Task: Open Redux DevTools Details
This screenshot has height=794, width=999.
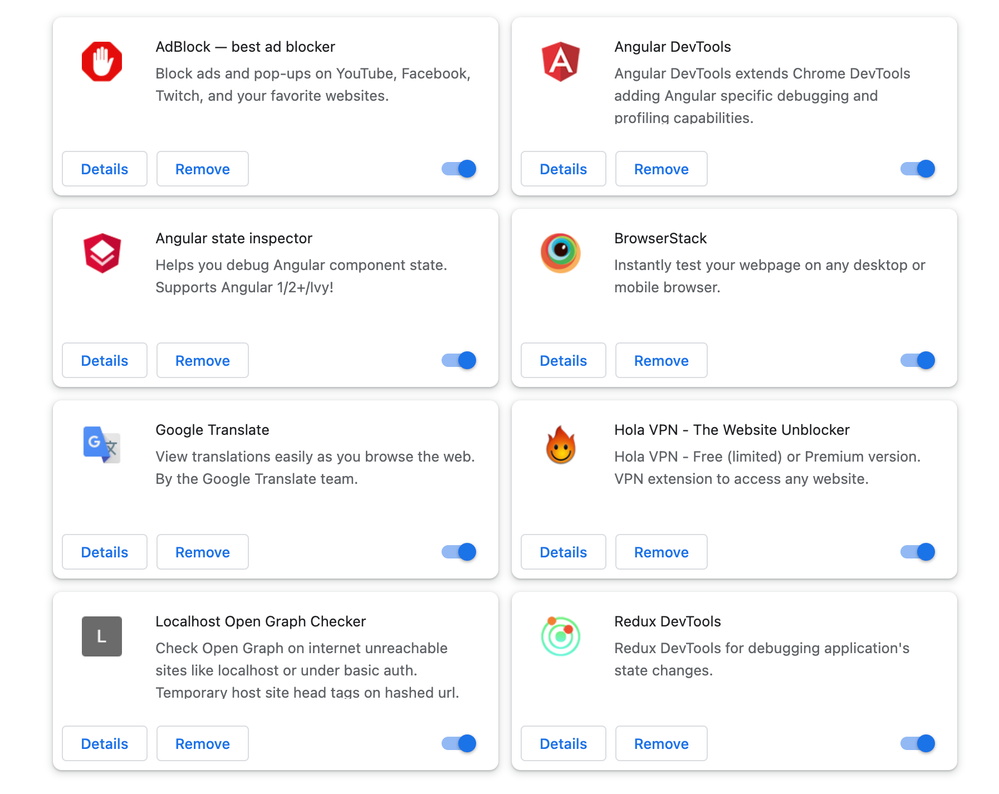Action: (x=563, y=744)
